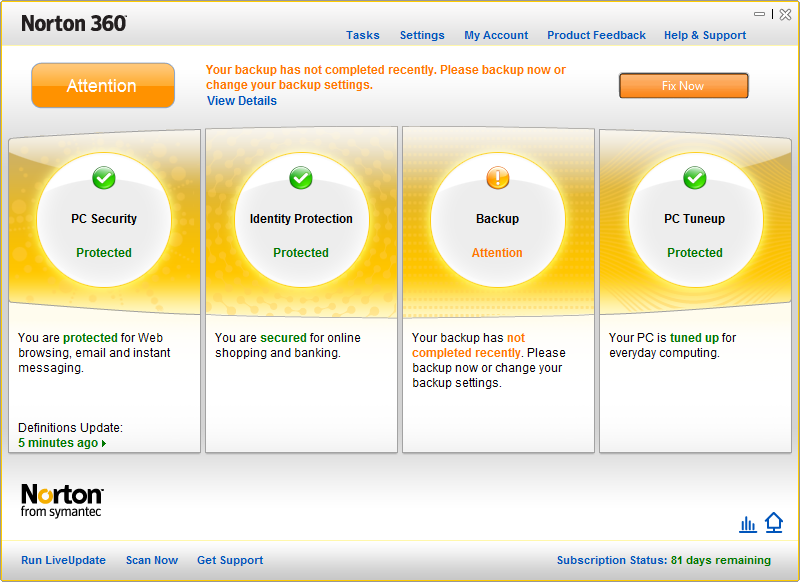
Task: Click the Norton 360 title
Action: pyautogui.click(x=74, y=23)
